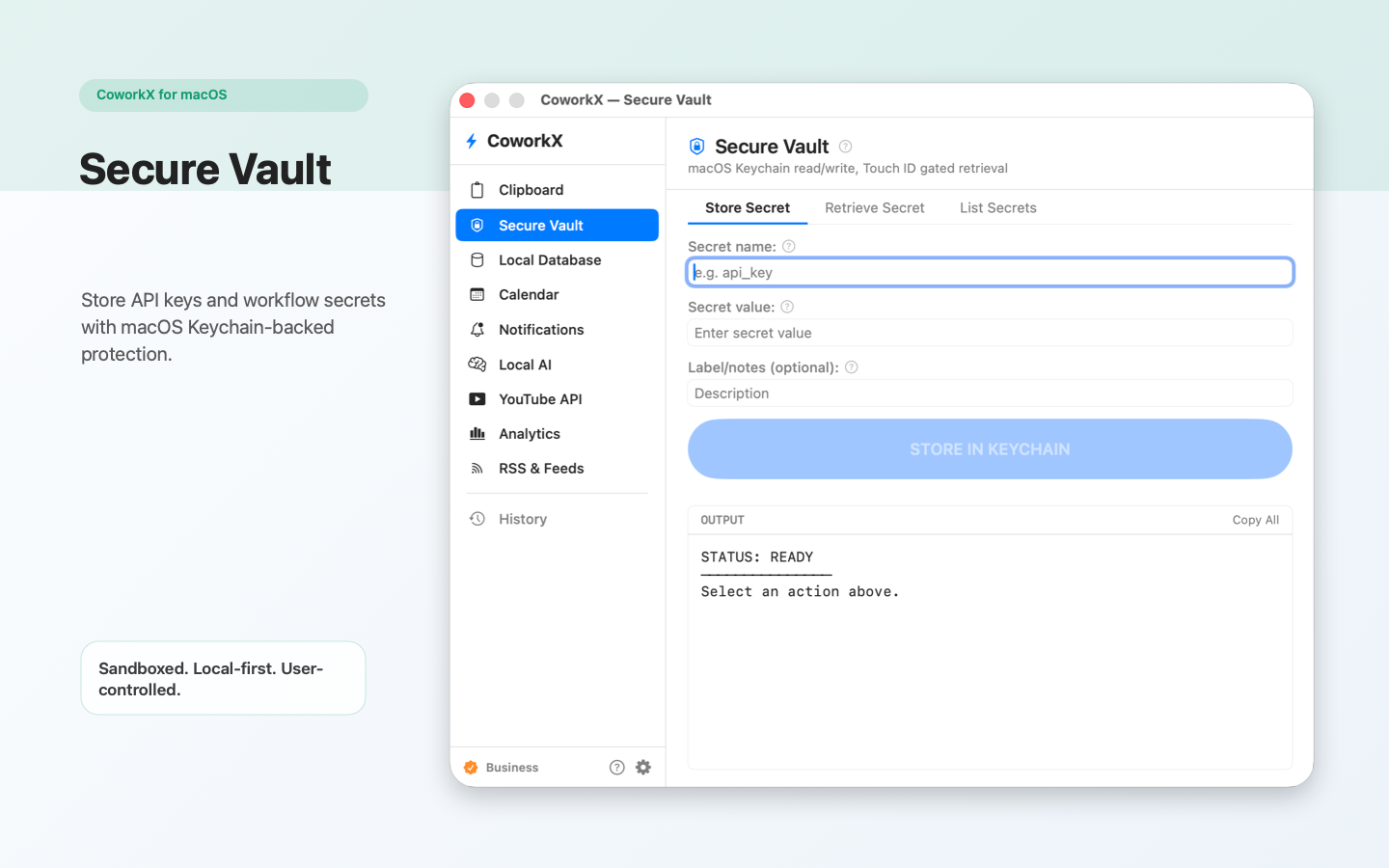The height and width of the screenshot is (868, 1389).
Task: Open Notifications from the sidebar
Action: (x=557, y=329)
